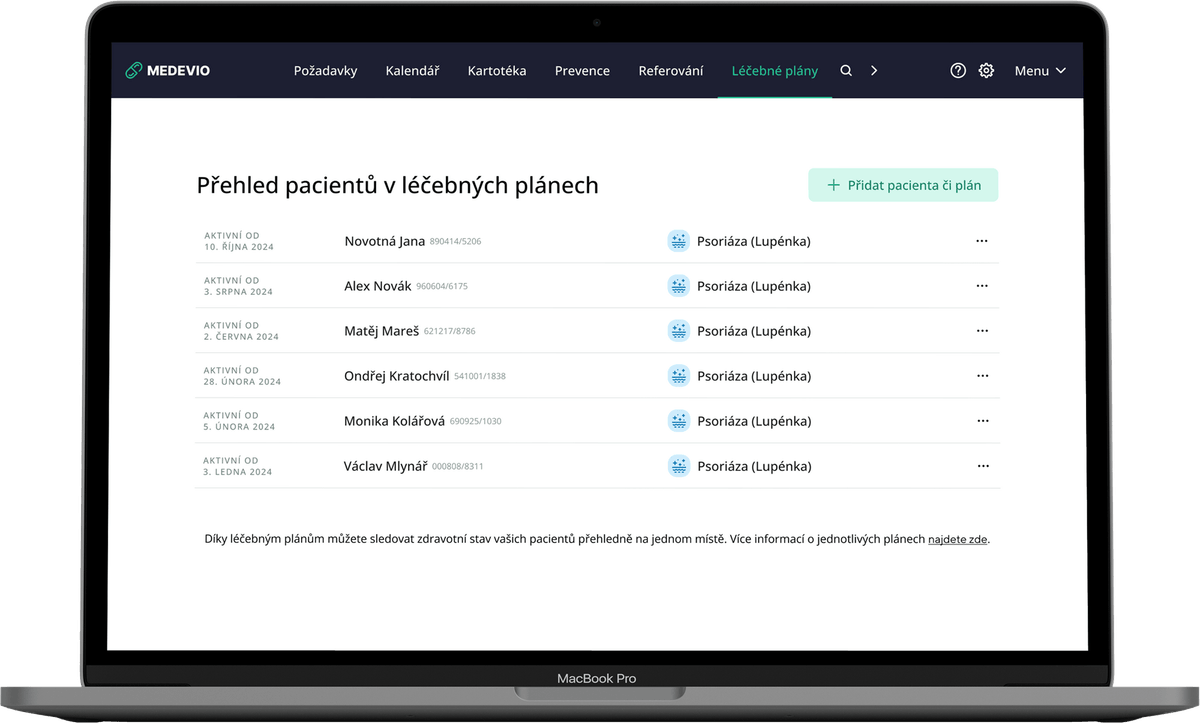Viewport: 1200px width, 723px height.
Task: Follow the 'najdete zde' link
Action: pos(957,540)
